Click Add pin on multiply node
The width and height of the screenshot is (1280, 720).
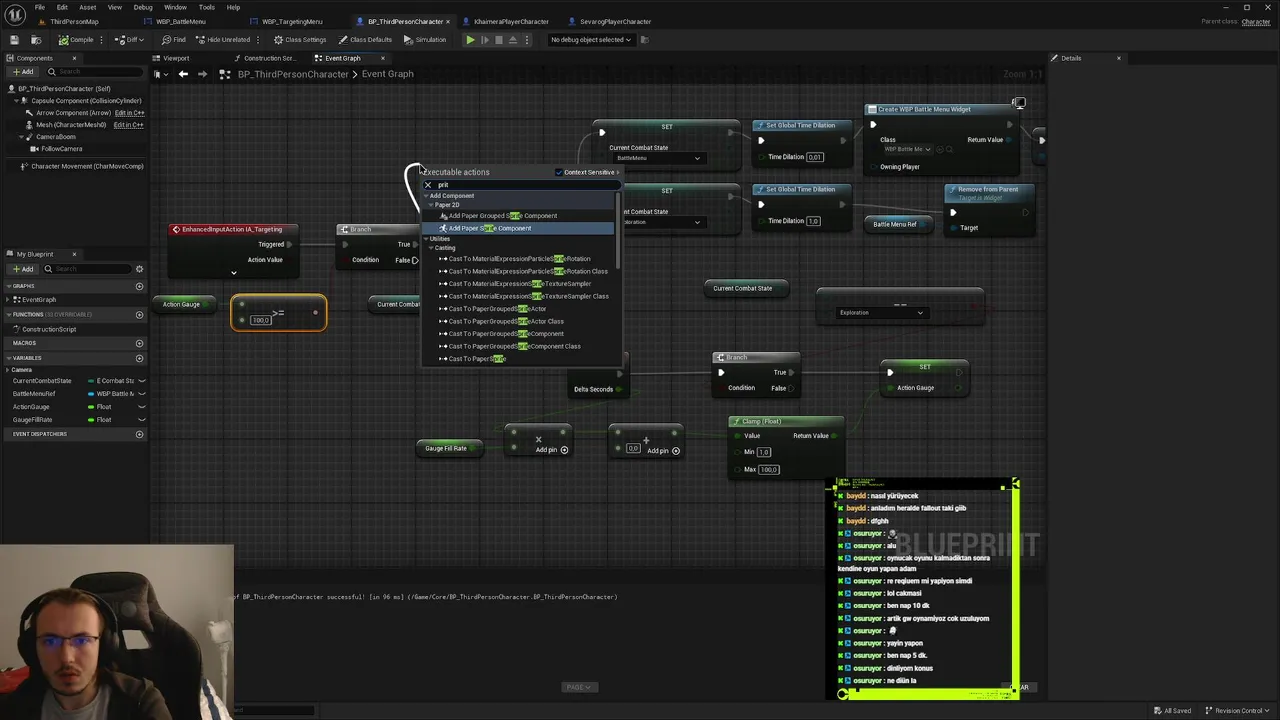point(552,450)
